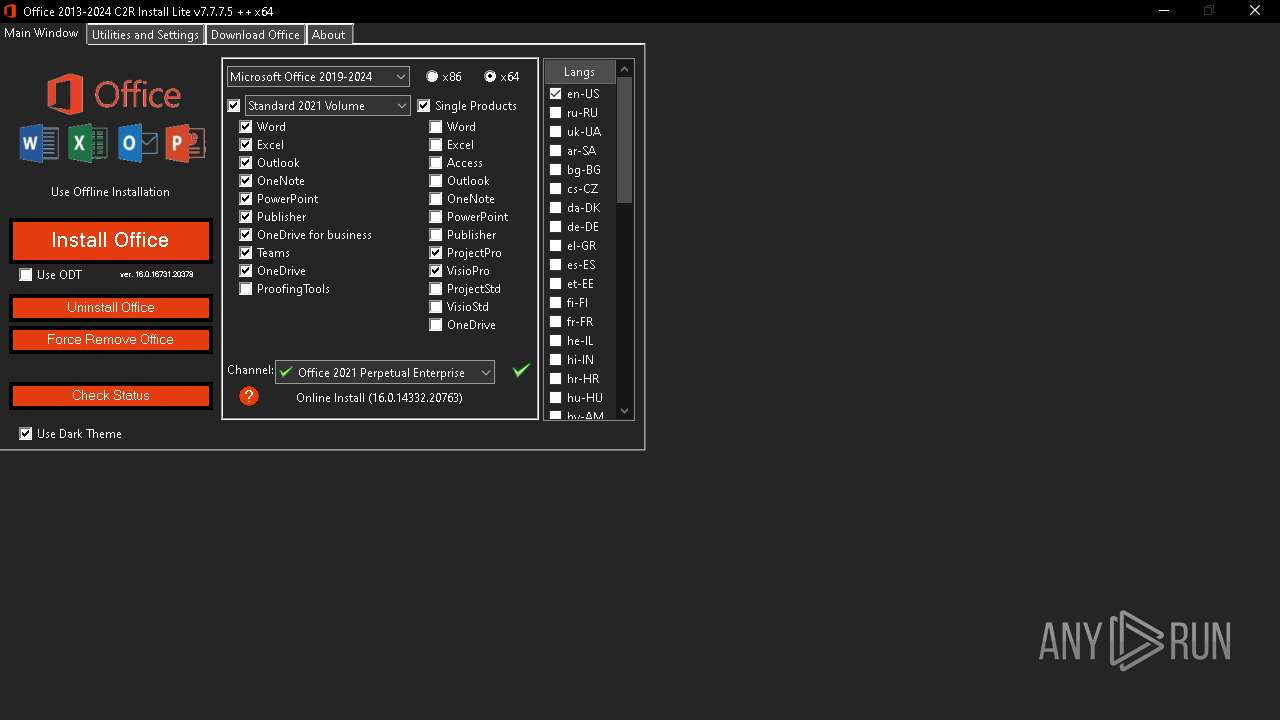Click the Use Offline Installation text
The image size is (1280, 720).
pyautogui.click(x=110, y=192)
